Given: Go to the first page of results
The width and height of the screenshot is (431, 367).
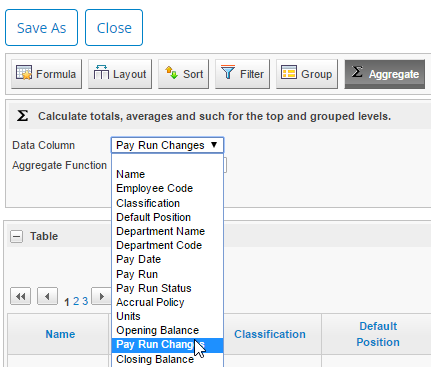Looking at the screenshot, I should click(x=21, y=296).
